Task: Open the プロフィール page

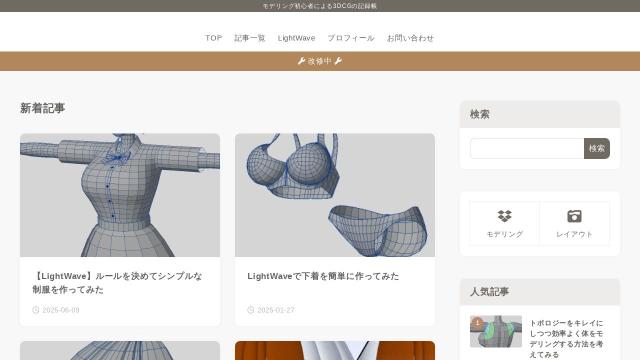Action: coord(351,38)
